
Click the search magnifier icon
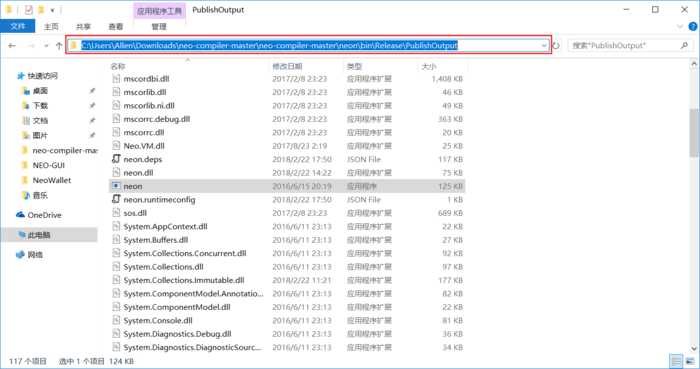coord(684,46)
